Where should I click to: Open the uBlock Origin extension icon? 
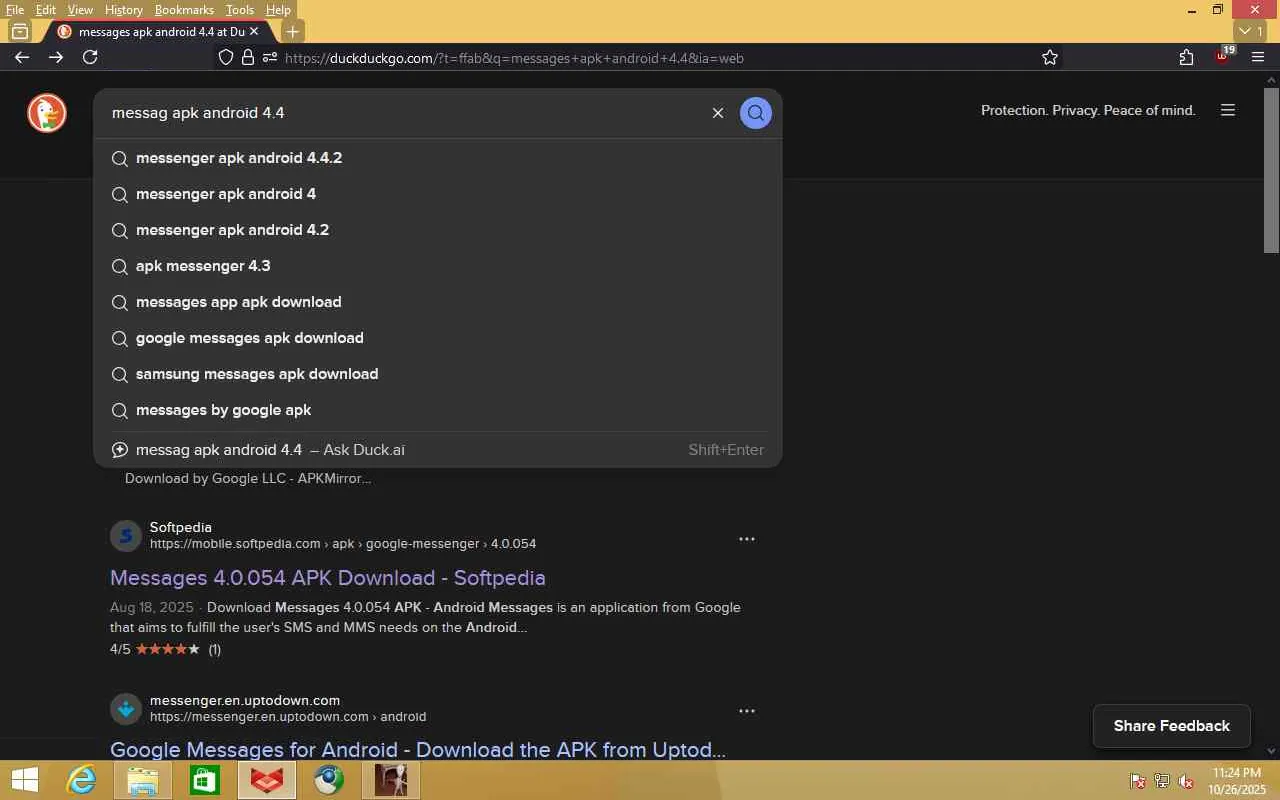click(x=1223, y=56)
